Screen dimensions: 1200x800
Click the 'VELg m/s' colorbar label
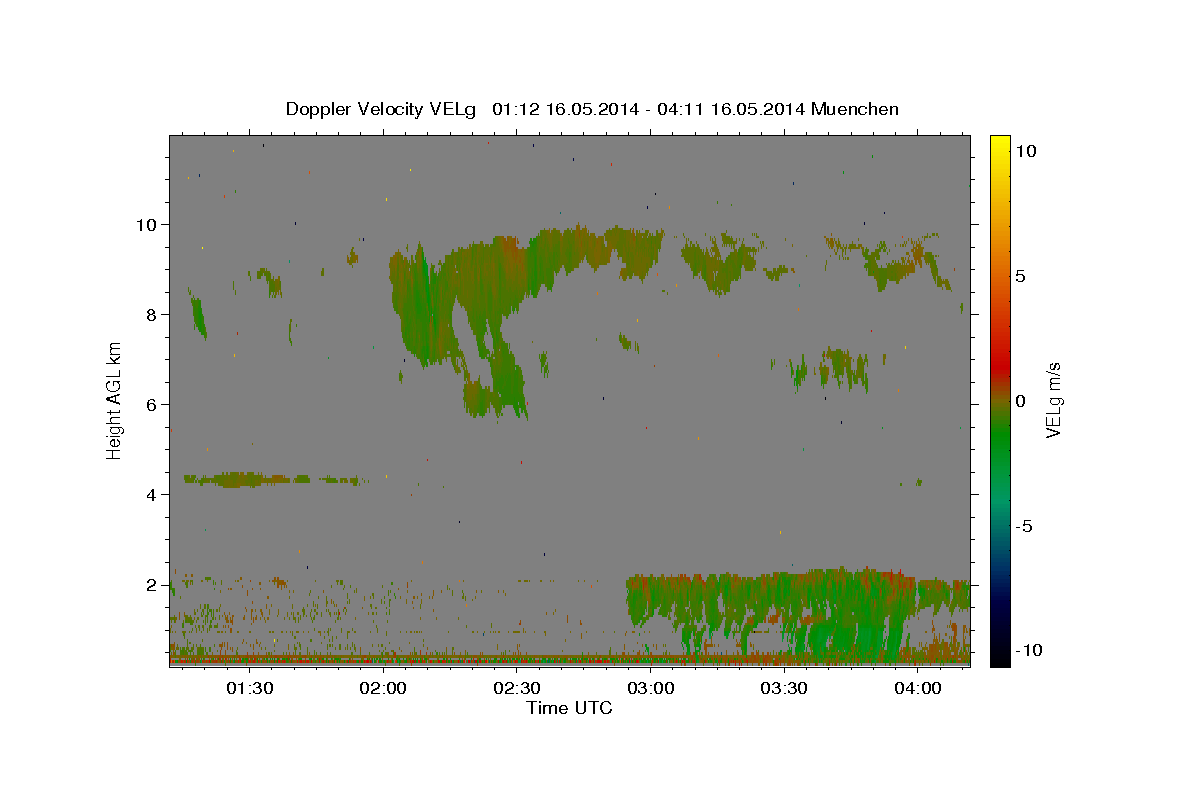tap(1052, 399)
